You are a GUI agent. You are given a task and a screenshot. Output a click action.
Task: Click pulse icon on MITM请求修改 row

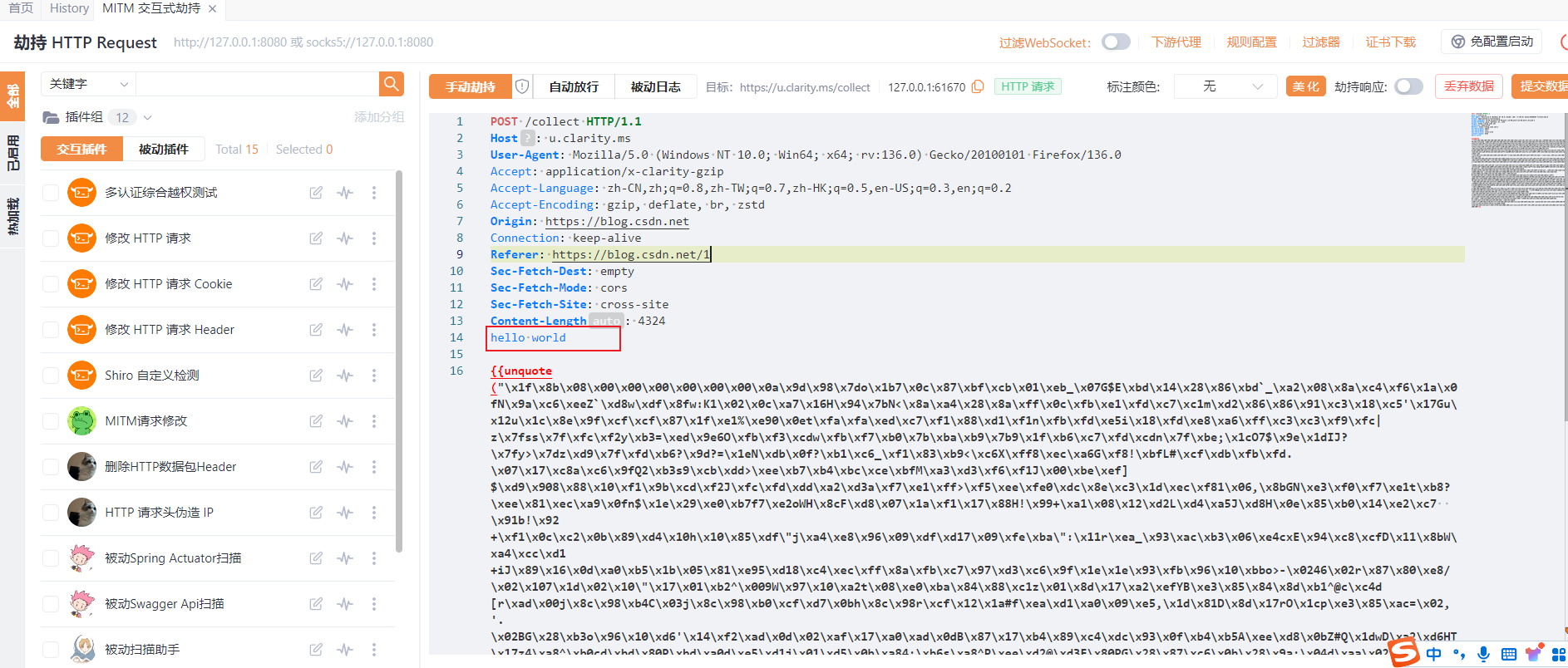[x=345, y=421]
